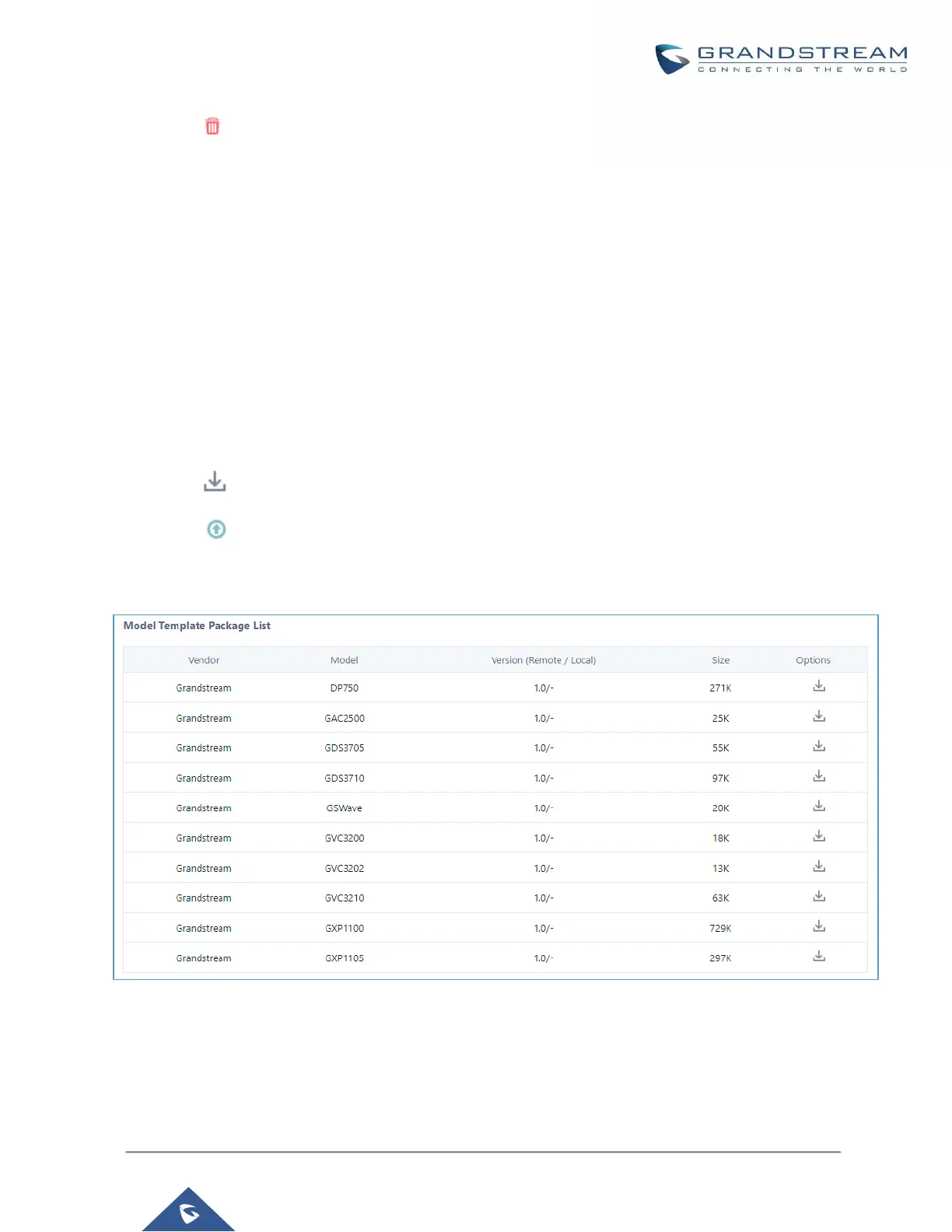Select the GXP1100 model cell

point(345,929)
